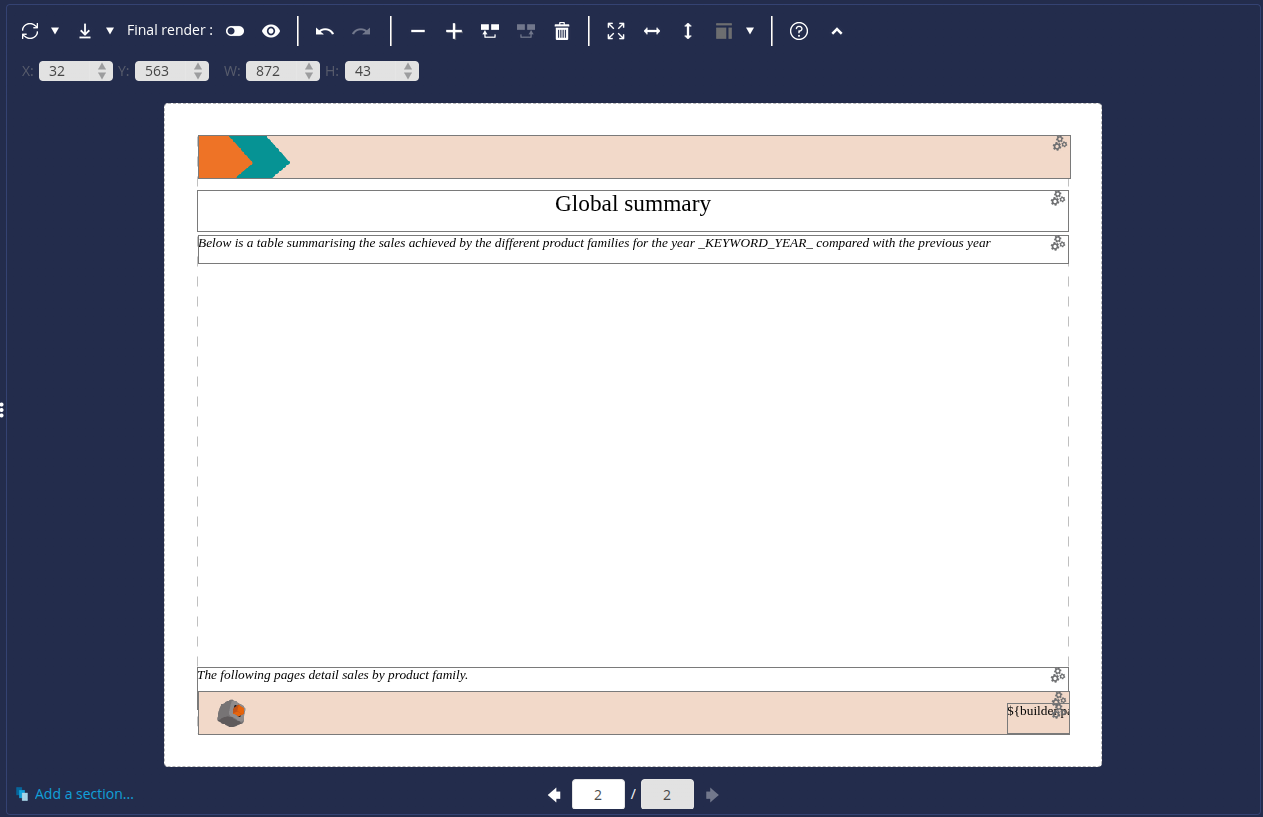
Task: Refresh the template preview
Action: click(29, 31)
